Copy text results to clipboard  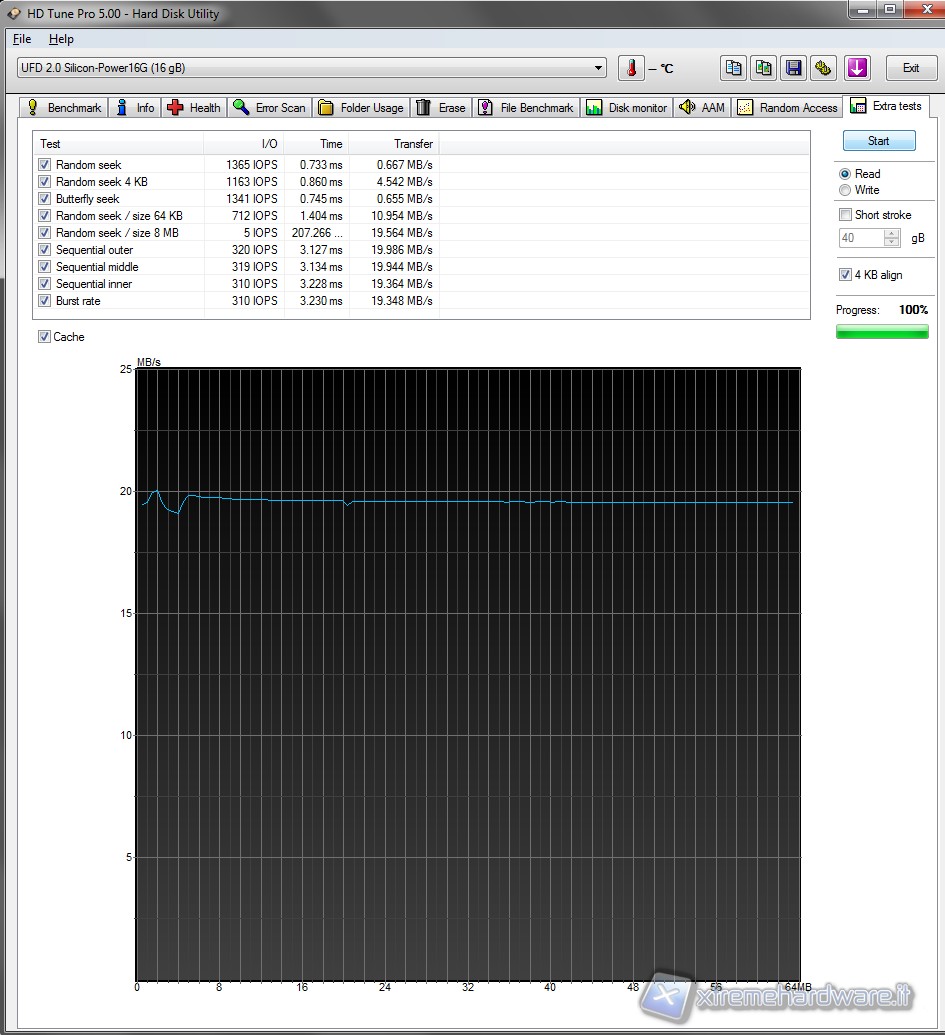734,68
